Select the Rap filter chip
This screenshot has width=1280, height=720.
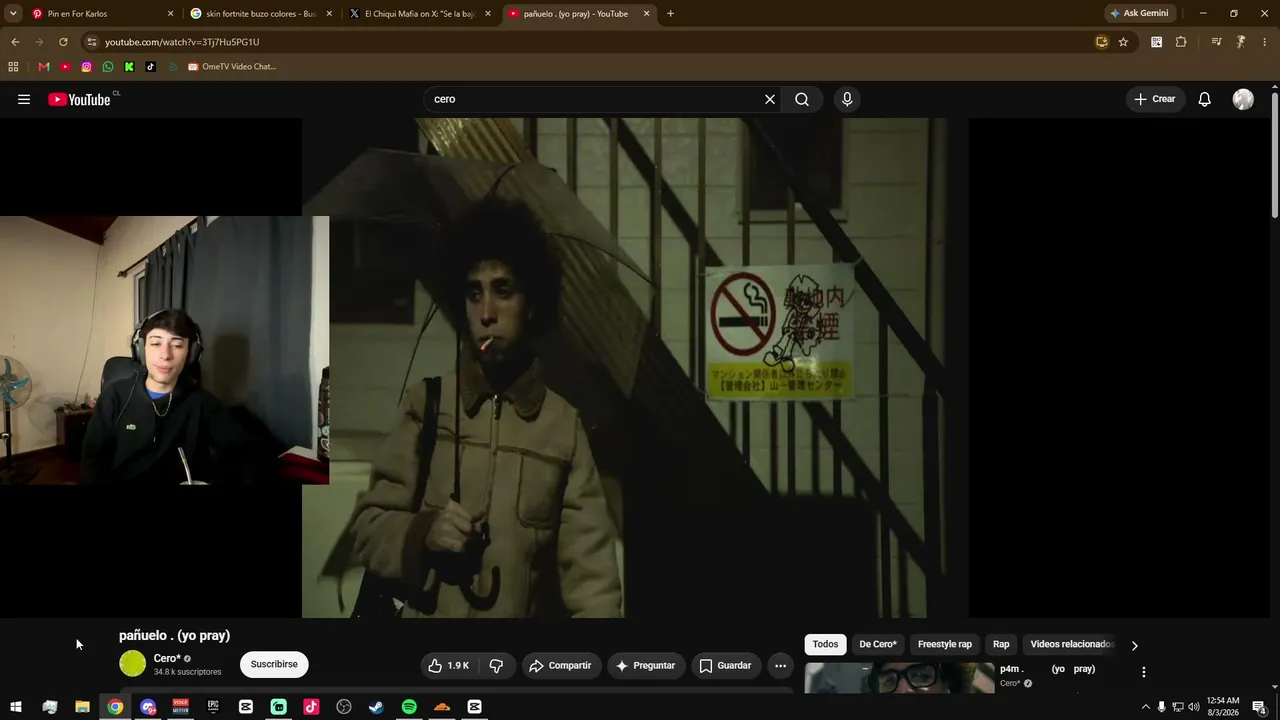coord(1001,644)
